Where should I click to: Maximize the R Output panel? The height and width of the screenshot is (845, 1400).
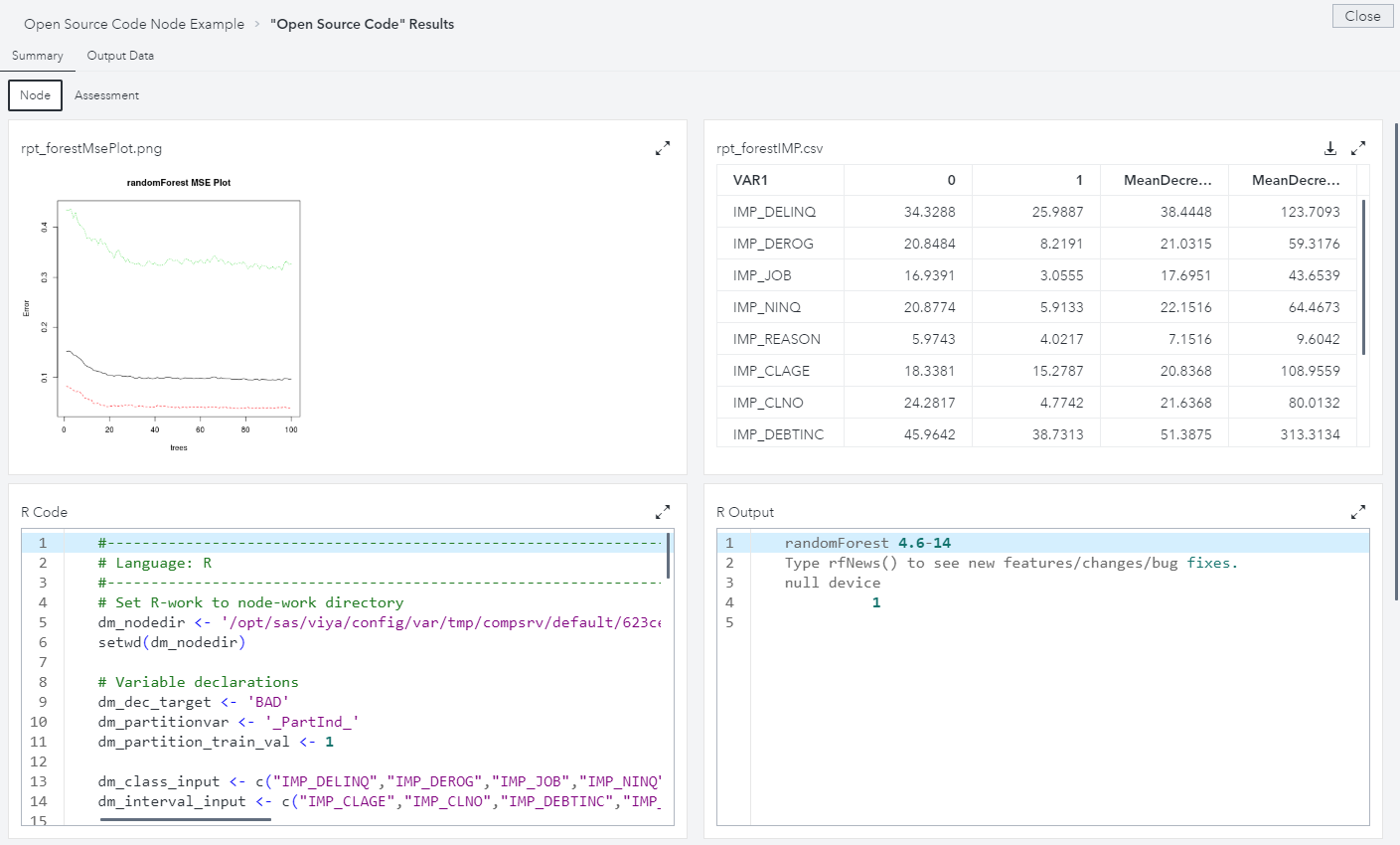[x=1358, y=512]
